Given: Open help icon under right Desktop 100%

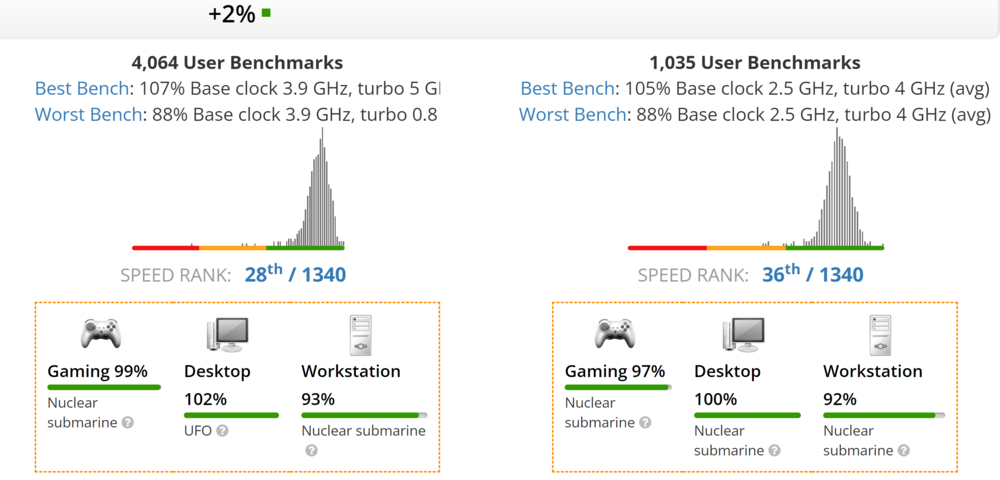Looking at the screenshot, I should 776,451.
